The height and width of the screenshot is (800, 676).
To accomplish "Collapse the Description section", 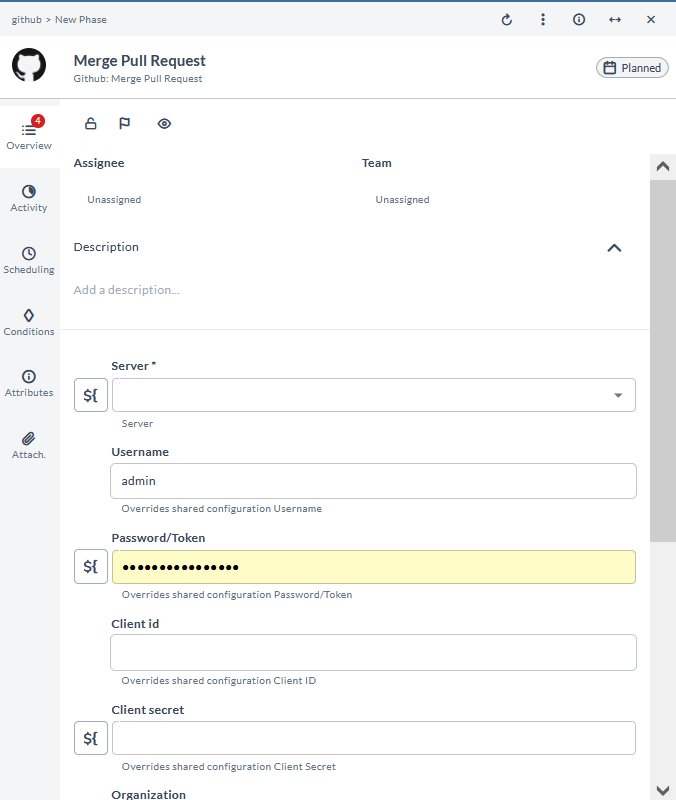I will coord(614,248).
